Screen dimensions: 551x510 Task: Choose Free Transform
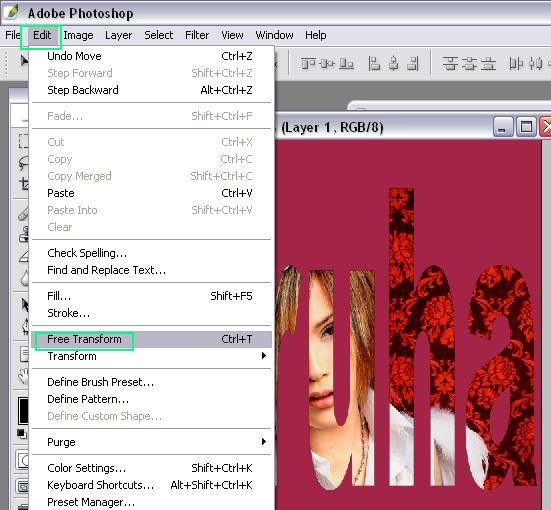151,339
